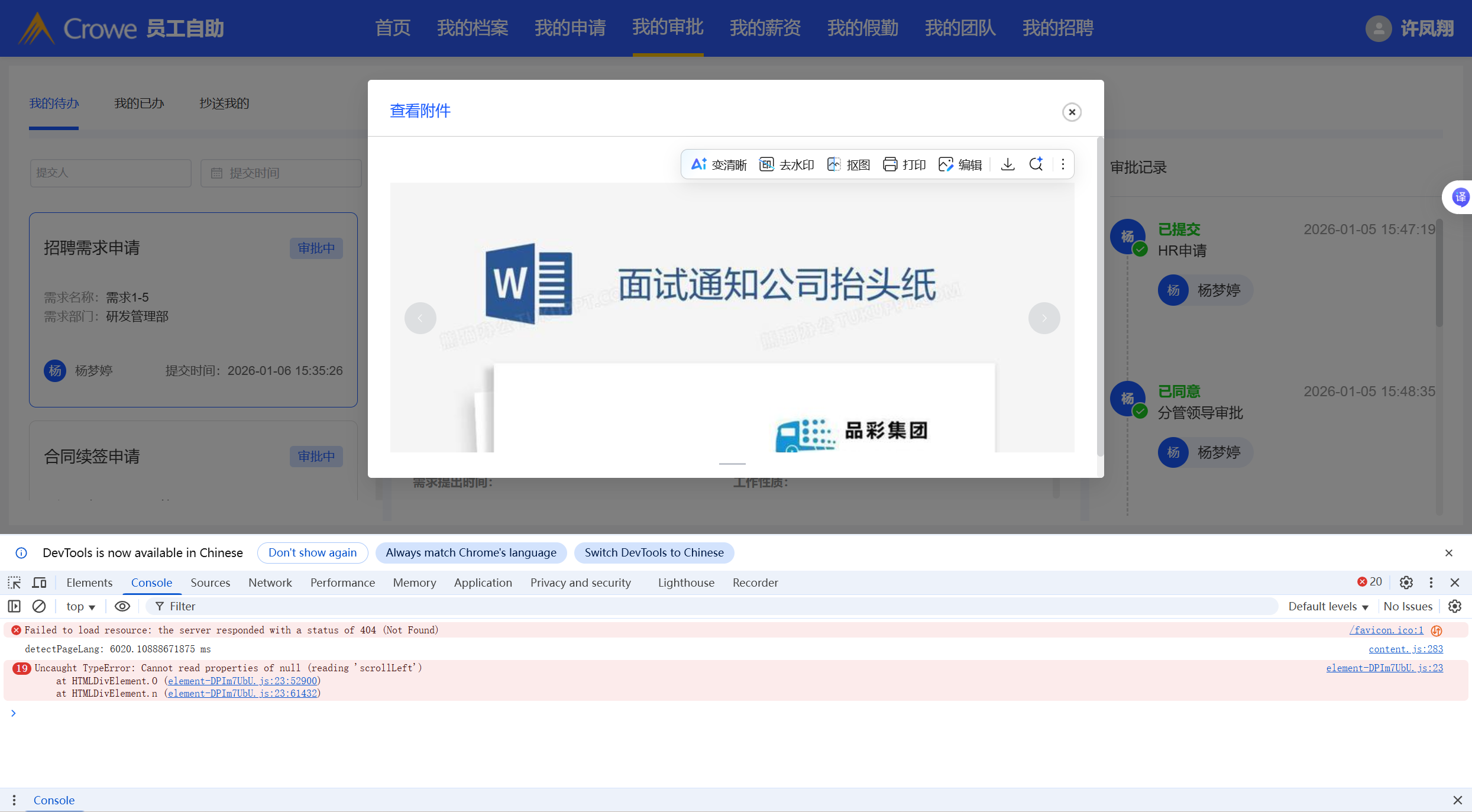Open the favicon.ico:1 source link
The width and height of the screenshot is (1472, 812).
(1386, 630)
